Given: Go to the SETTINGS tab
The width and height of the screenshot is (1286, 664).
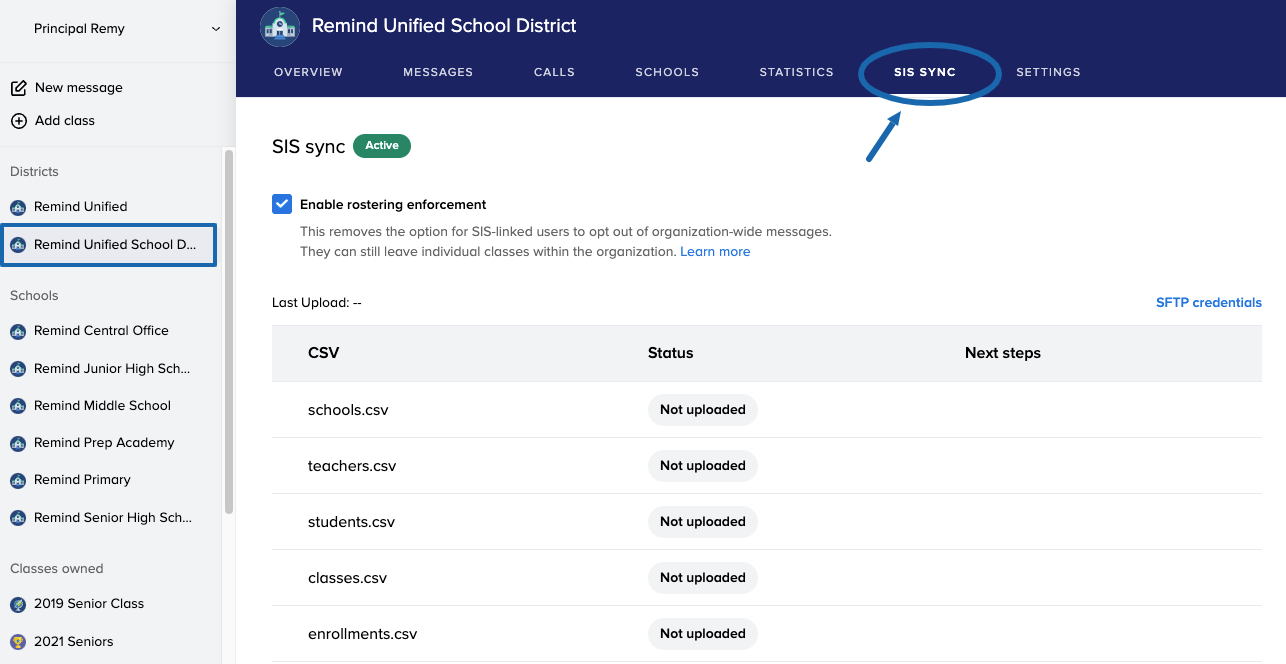Looking at the screenshot, I should tap(1048, 72).
